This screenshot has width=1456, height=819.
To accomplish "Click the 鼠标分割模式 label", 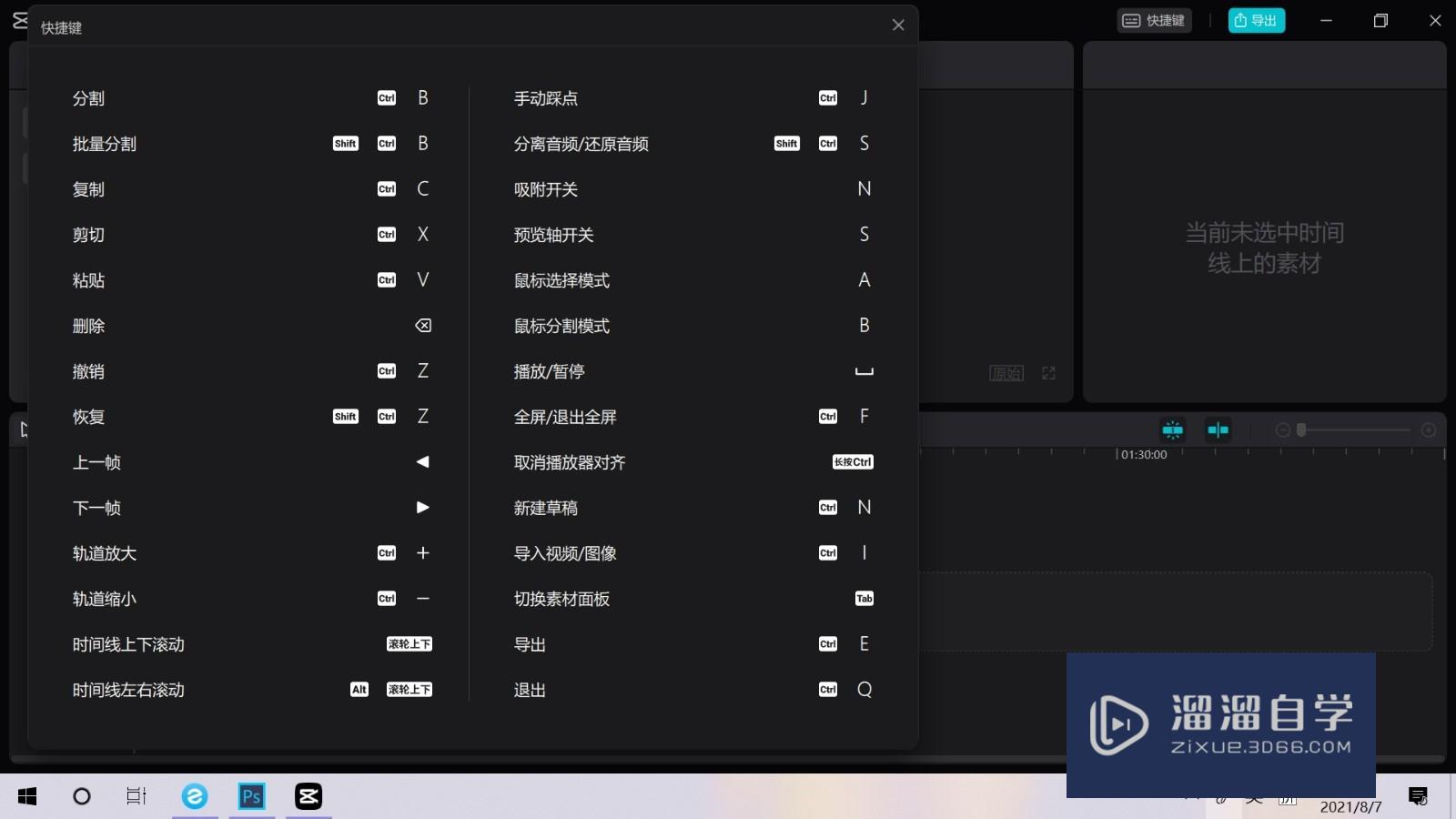I will click(x=562, y=326).
